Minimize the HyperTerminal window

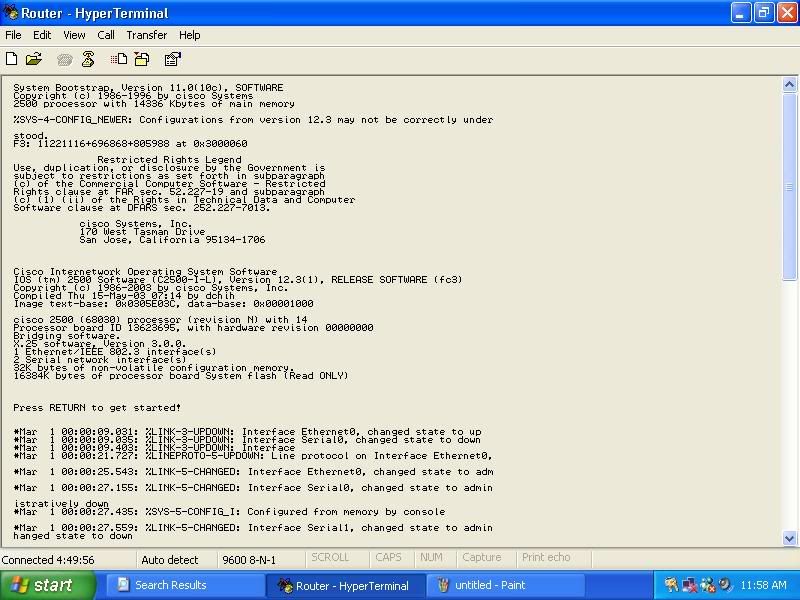tap(741, 12)
